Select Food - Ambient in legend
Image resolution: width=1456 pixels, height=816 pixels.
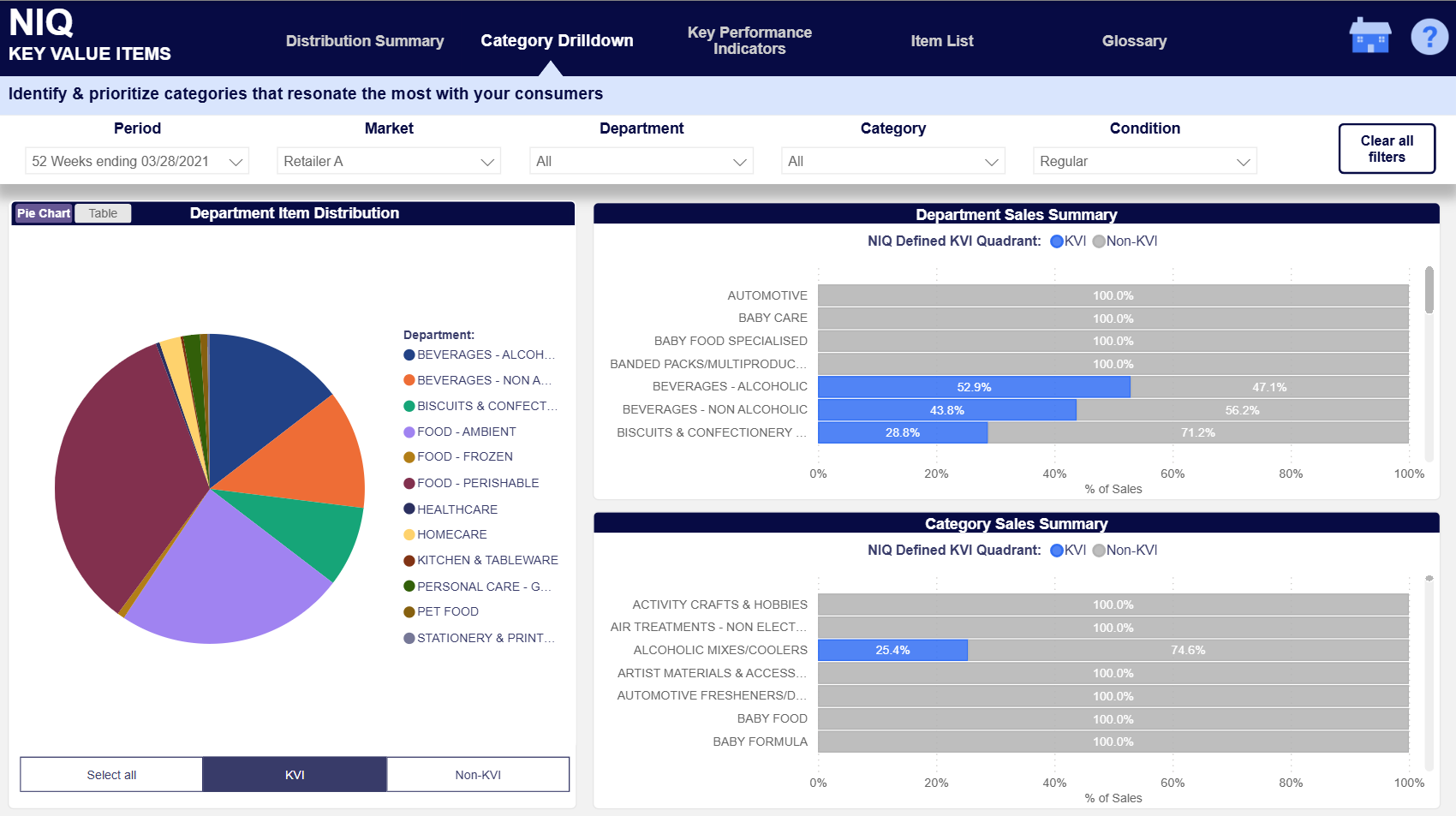tap(460, 432)
